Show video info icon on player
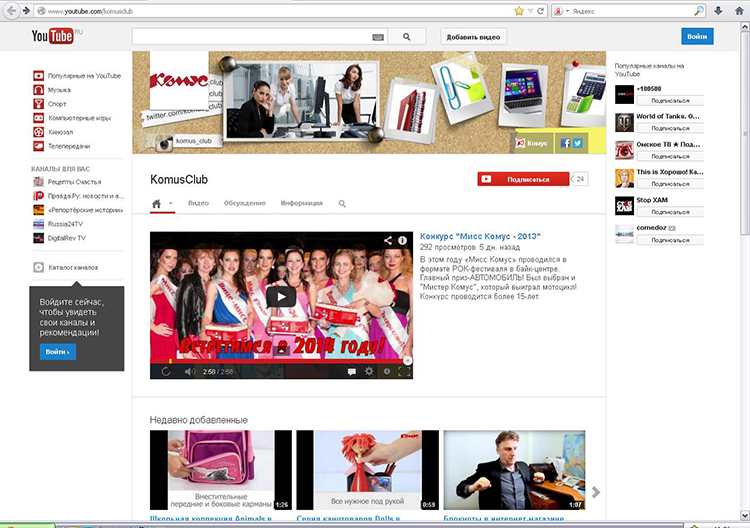Viewport: 750px width, 528px height. [x=402, y=241]
